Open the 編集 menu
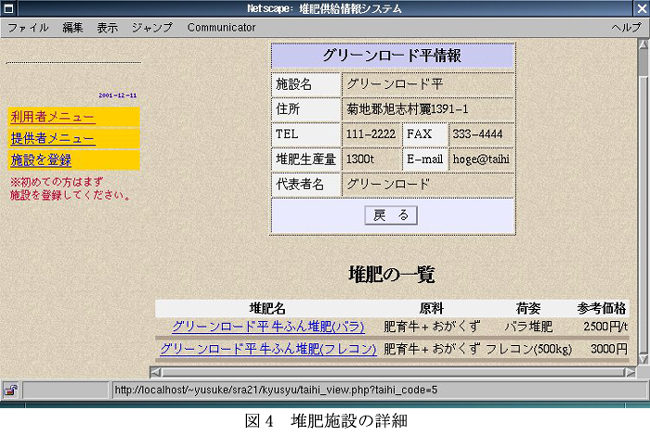 (x=73, y=27)
